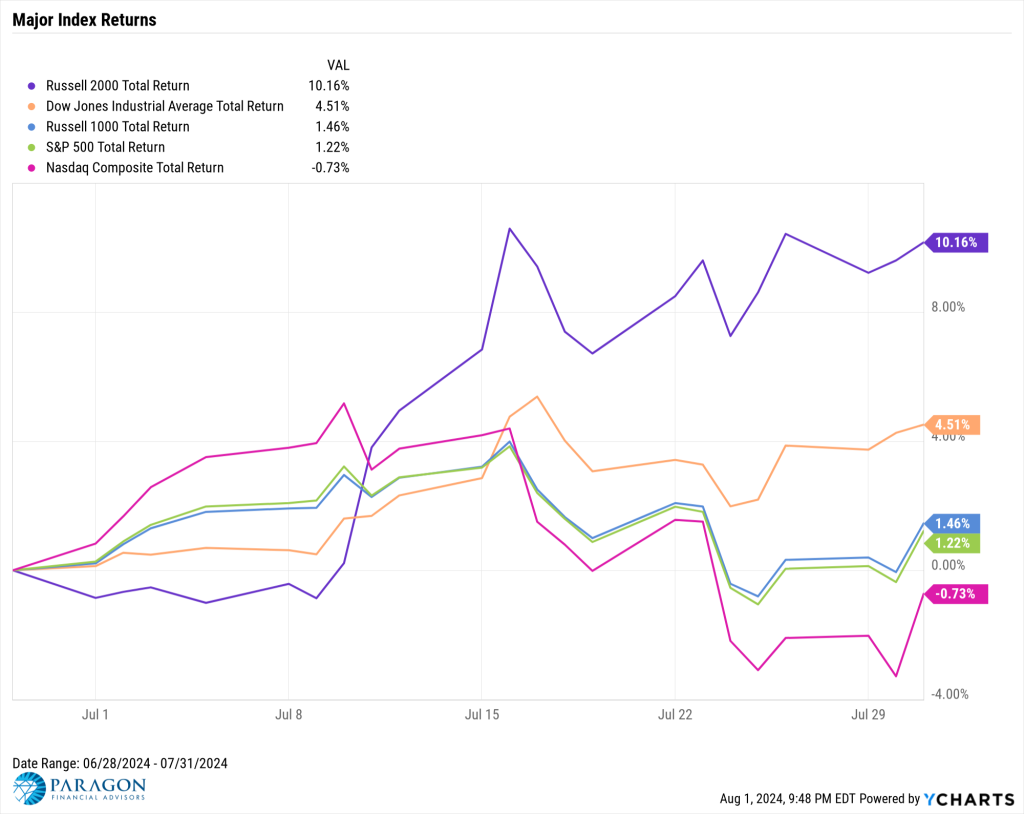Click the pink Nasdaq Composite legend dot

pos(31,168)
